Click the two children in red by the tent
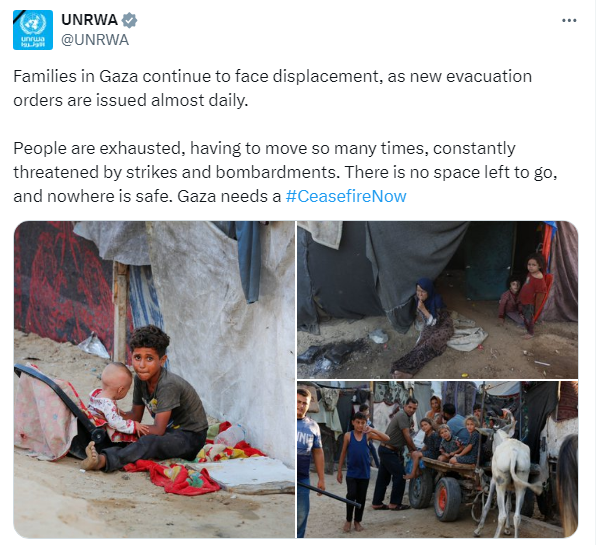 [523, 297]
